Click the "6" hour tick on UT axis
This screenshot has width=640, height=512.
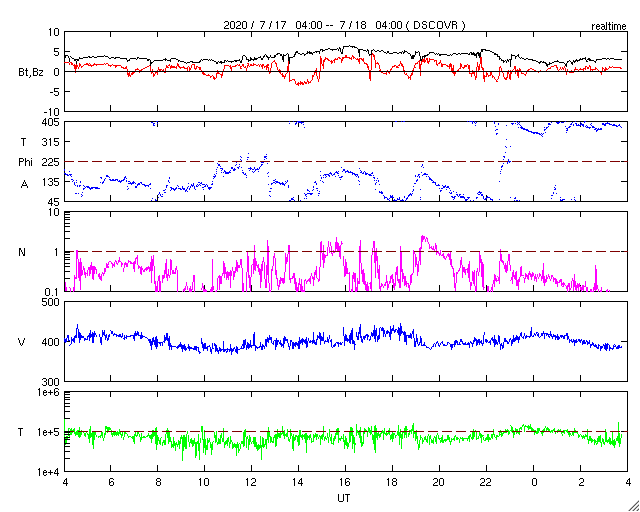[x=111, y=481]
